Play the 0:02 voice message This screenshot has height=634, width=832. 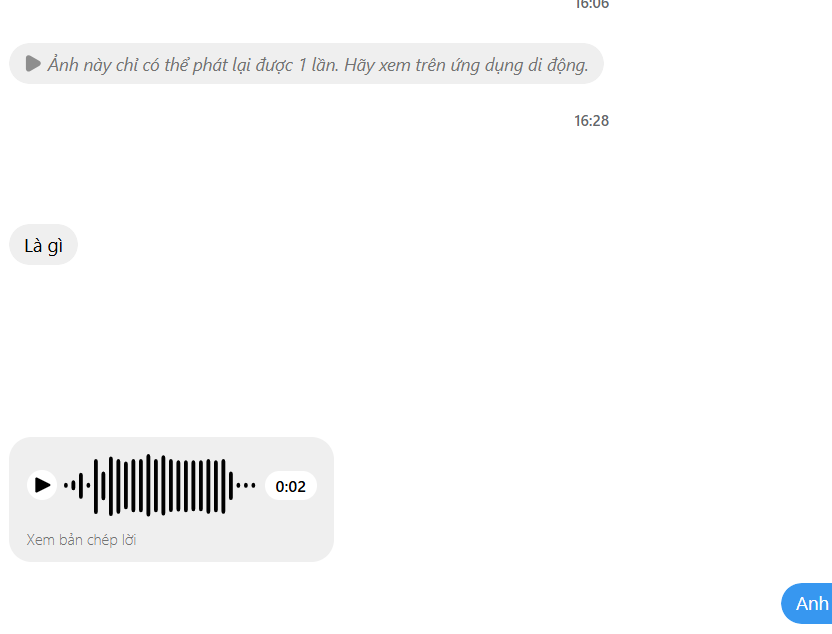[42, 485]
